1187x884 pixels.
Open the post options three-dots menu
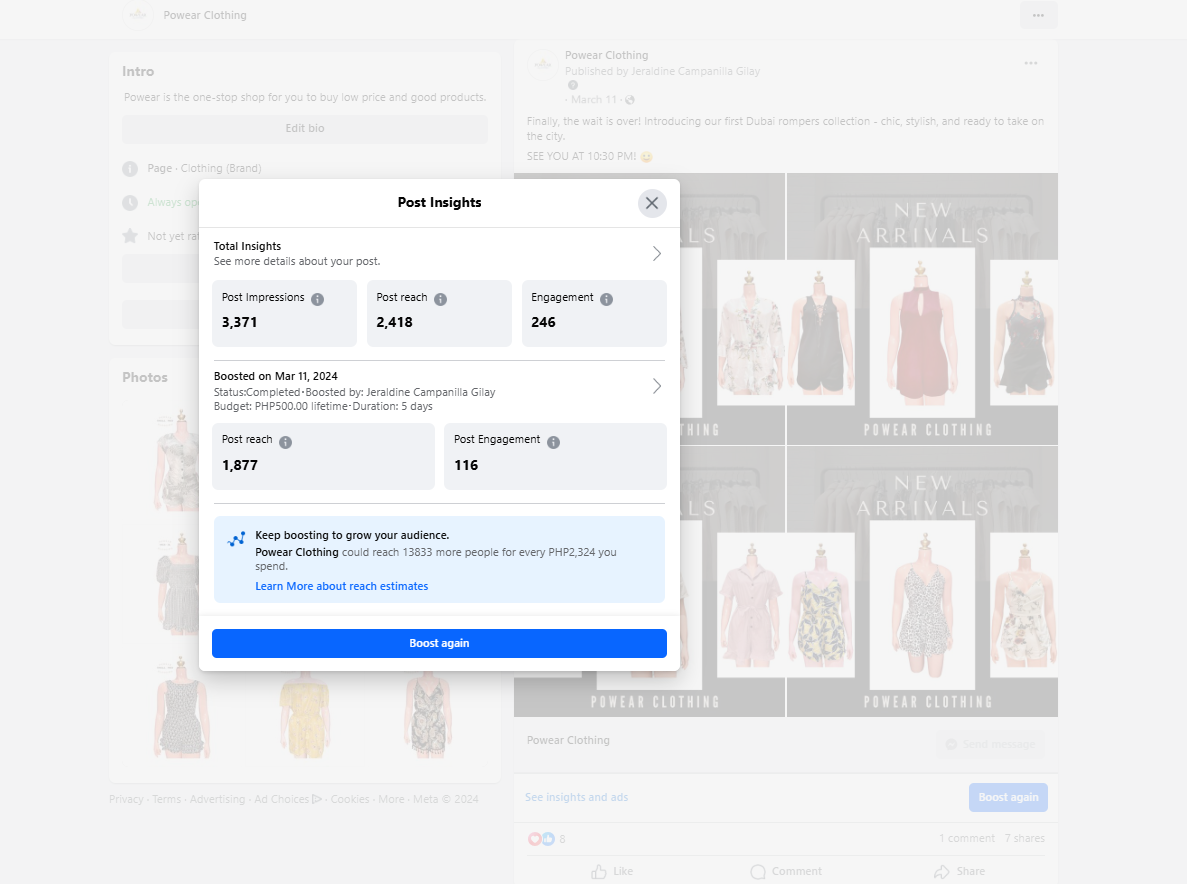(x=1030, y=63)
